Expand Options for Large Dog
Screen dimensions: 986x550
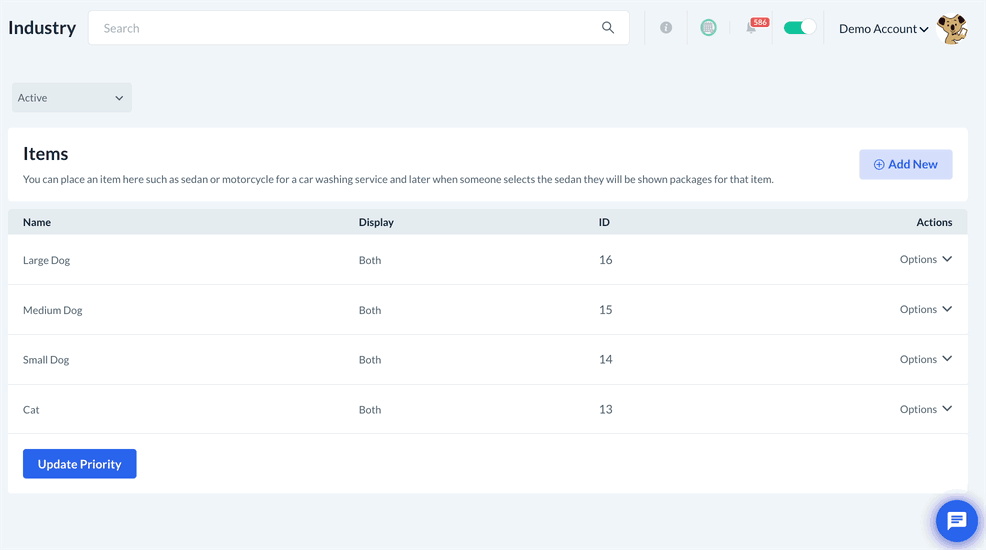925,260
